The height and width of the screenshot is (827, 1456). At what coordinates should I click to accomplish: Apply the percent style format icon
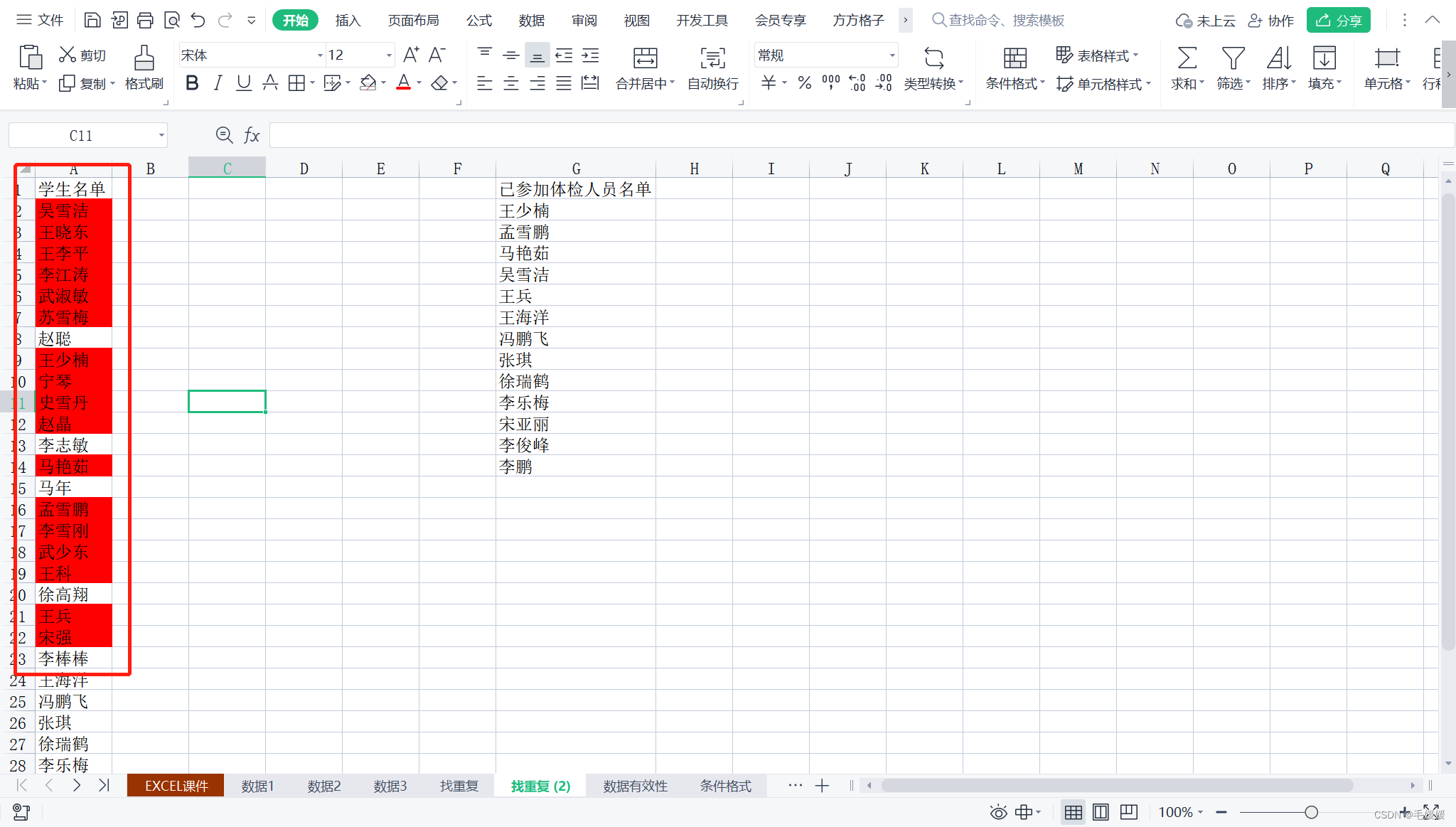(x=804, y=82)
